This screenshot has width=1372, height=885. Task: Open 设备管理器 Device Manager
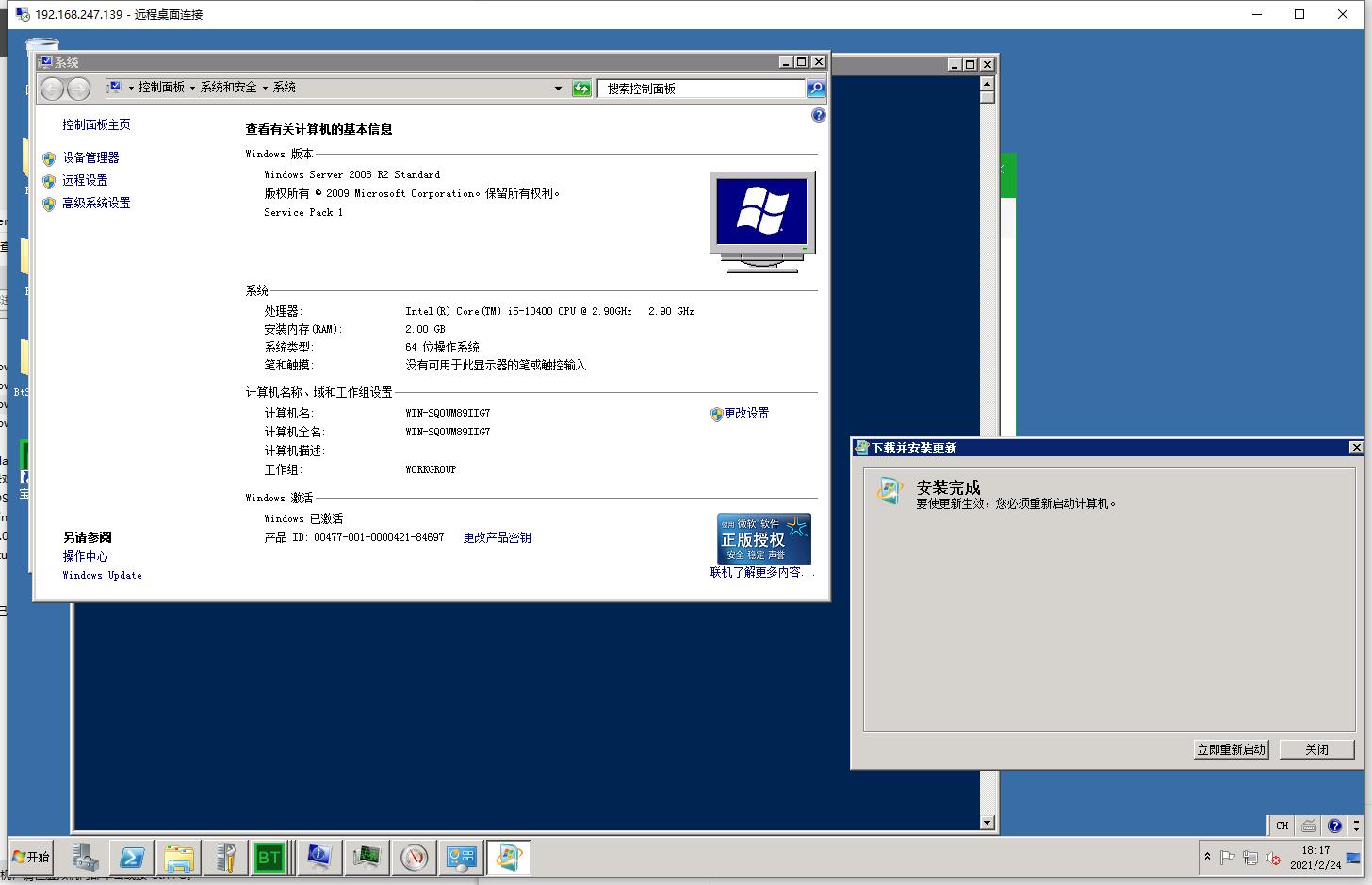[90, 157]
